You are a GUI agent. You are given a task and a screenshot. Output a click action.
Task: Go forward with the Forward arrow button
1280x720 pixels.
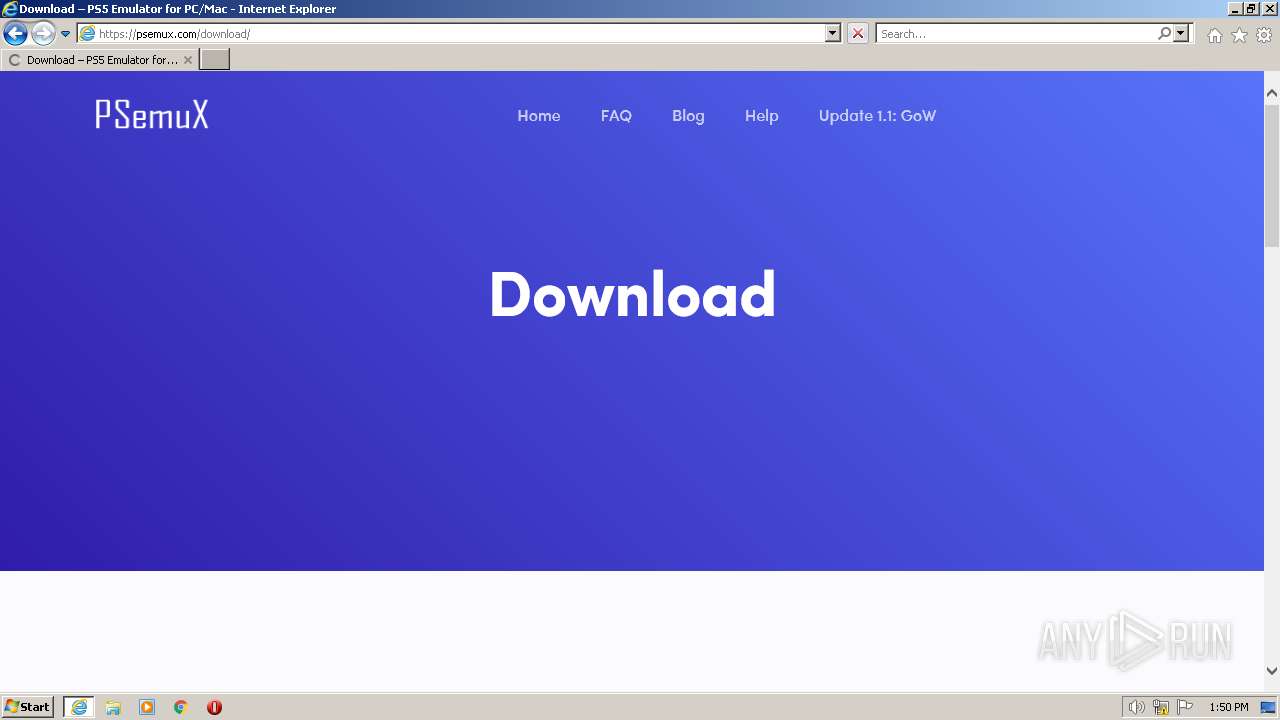click(43, 33)
